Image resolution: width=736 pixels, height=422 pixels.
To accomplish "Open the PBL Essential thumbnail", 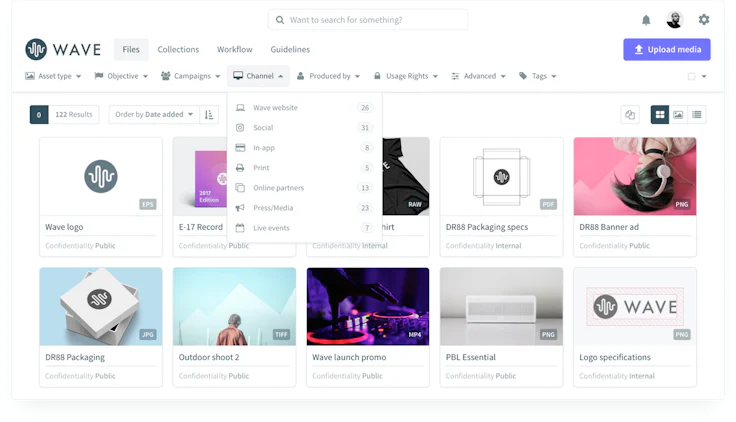I will pyautogui.click(x=501, y=307).
